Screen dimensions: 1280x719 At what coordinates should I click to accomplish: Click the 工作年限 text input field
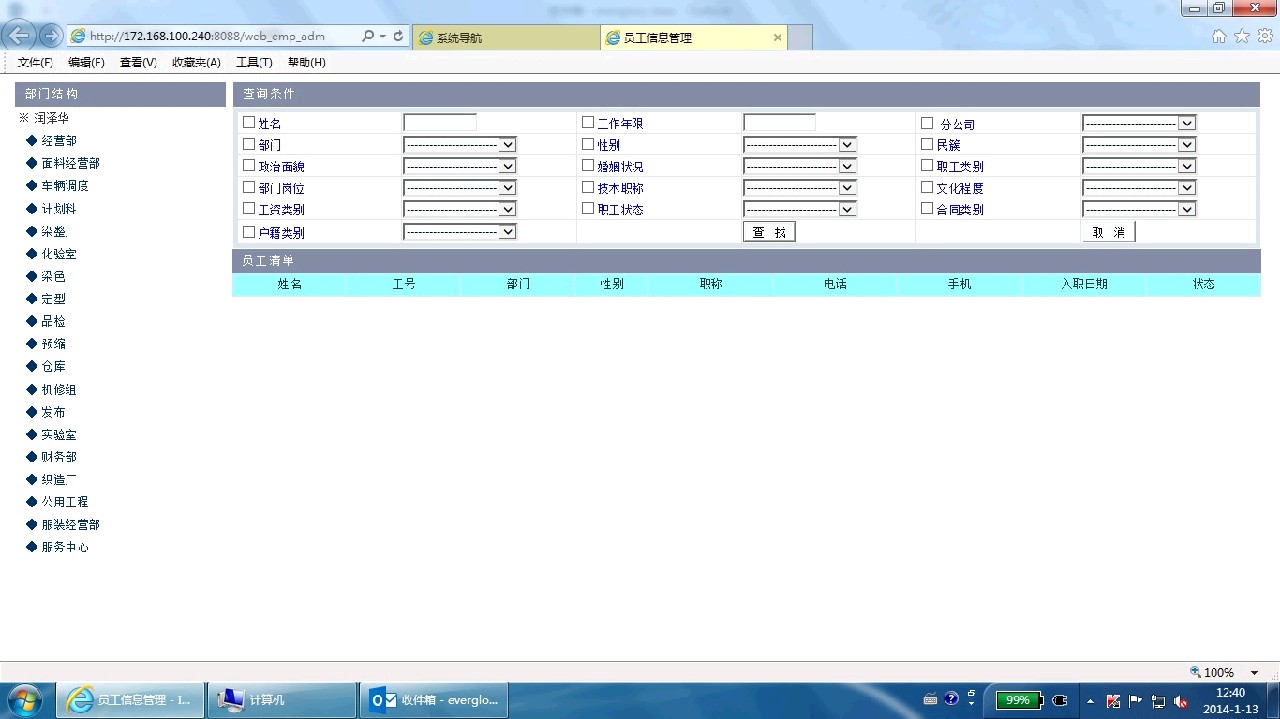[x=779, y=122]
